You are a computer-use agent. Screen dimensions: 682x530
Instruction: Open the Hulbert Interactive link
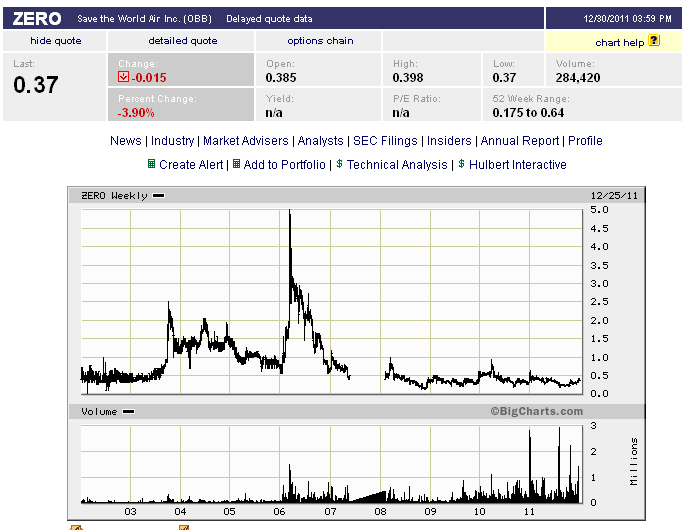pos(518,165)
